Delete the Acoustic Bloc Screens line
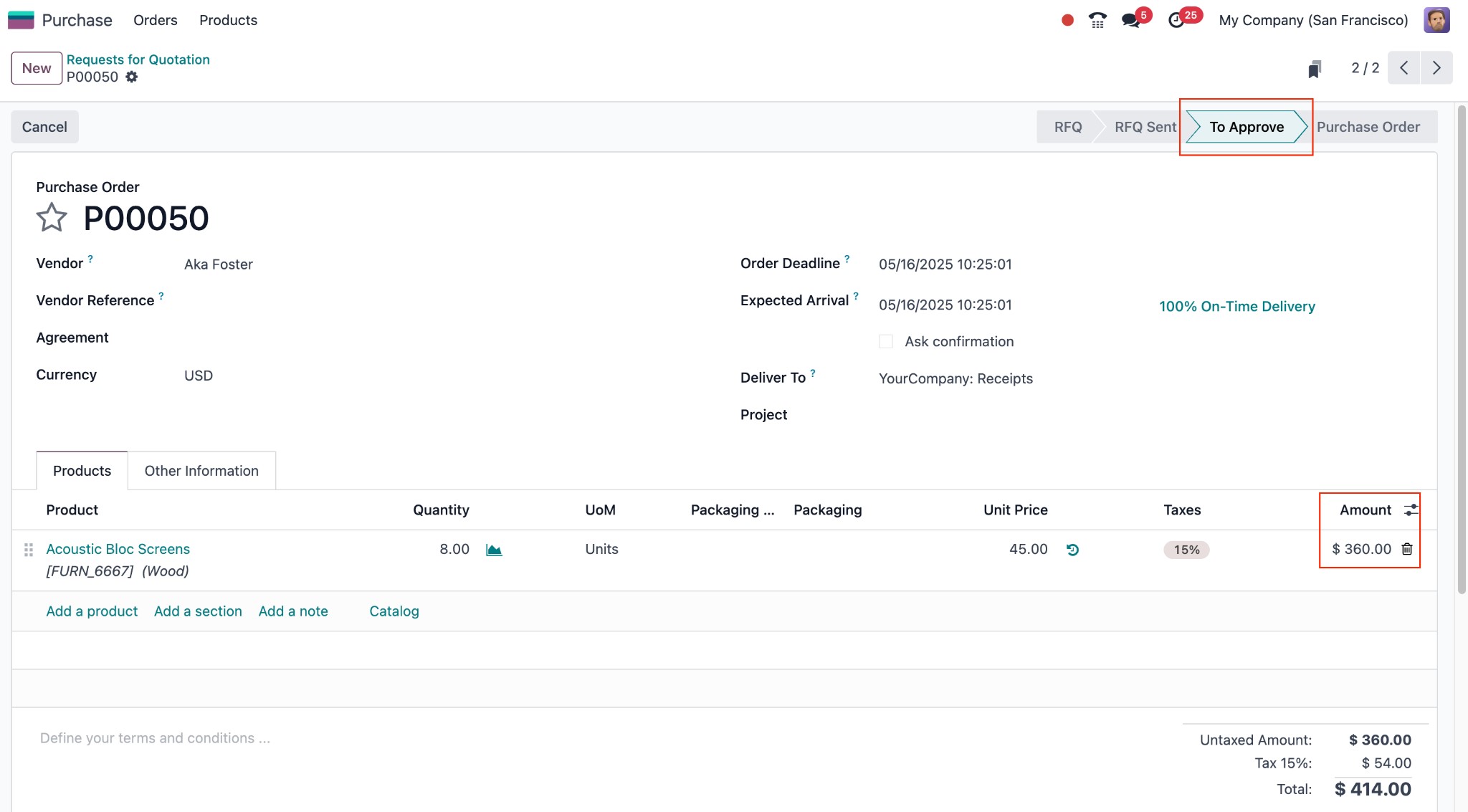 pyautogui.click(x=1407, y=549)
